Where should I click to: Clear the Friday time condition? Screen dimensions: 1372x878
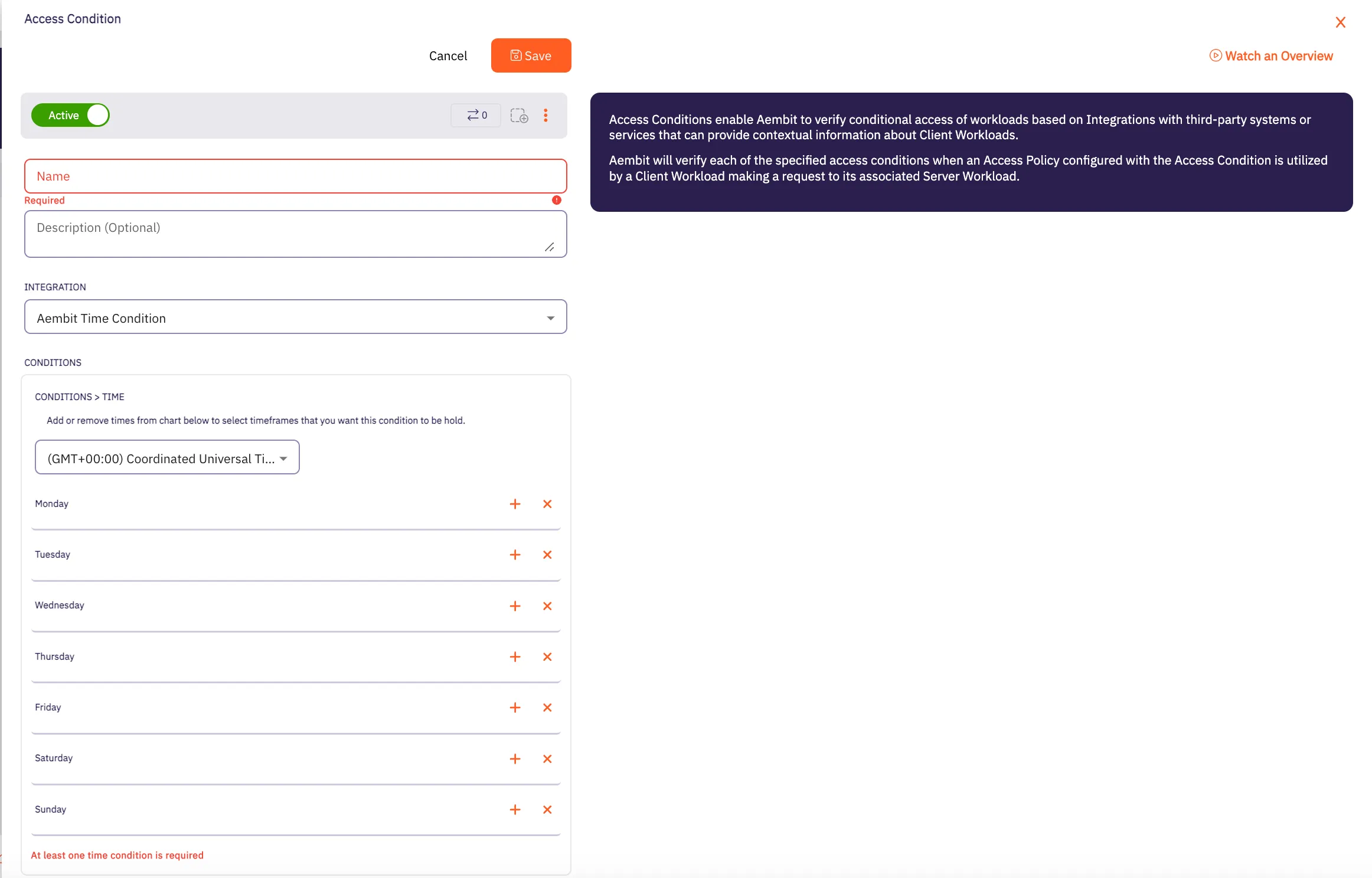pos(547,707)
